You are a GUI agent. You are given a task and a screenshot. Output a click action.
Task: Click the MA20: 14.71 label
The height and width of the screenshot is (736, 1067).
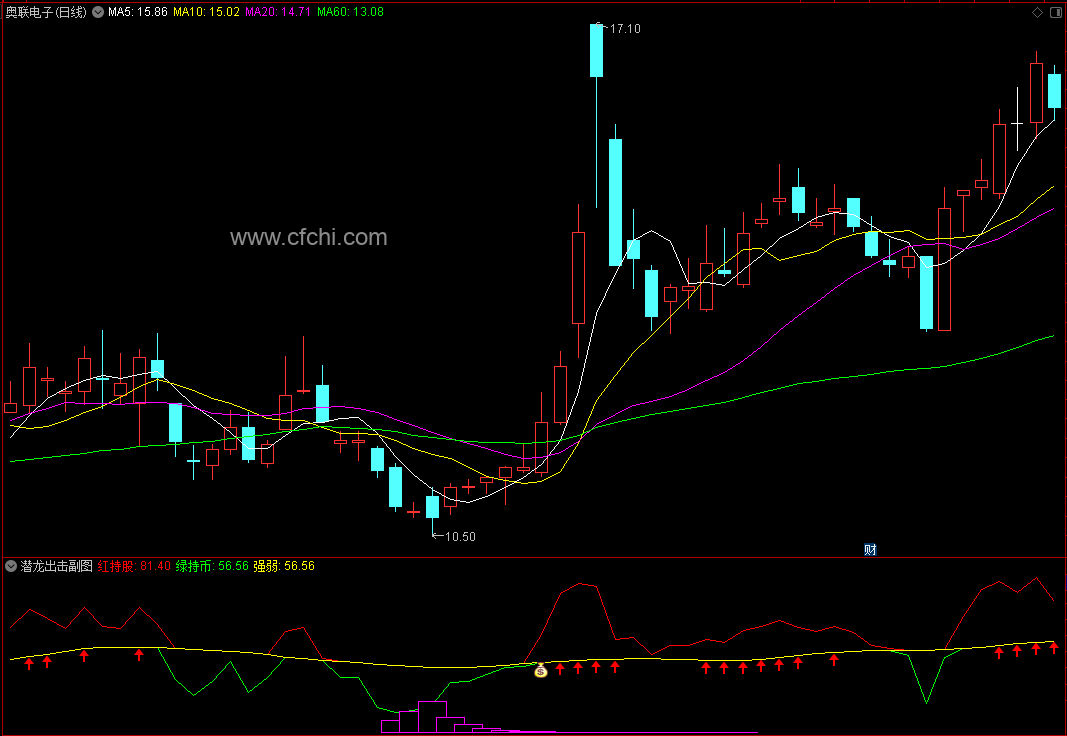pyautogui.click(x=278, y=12)
